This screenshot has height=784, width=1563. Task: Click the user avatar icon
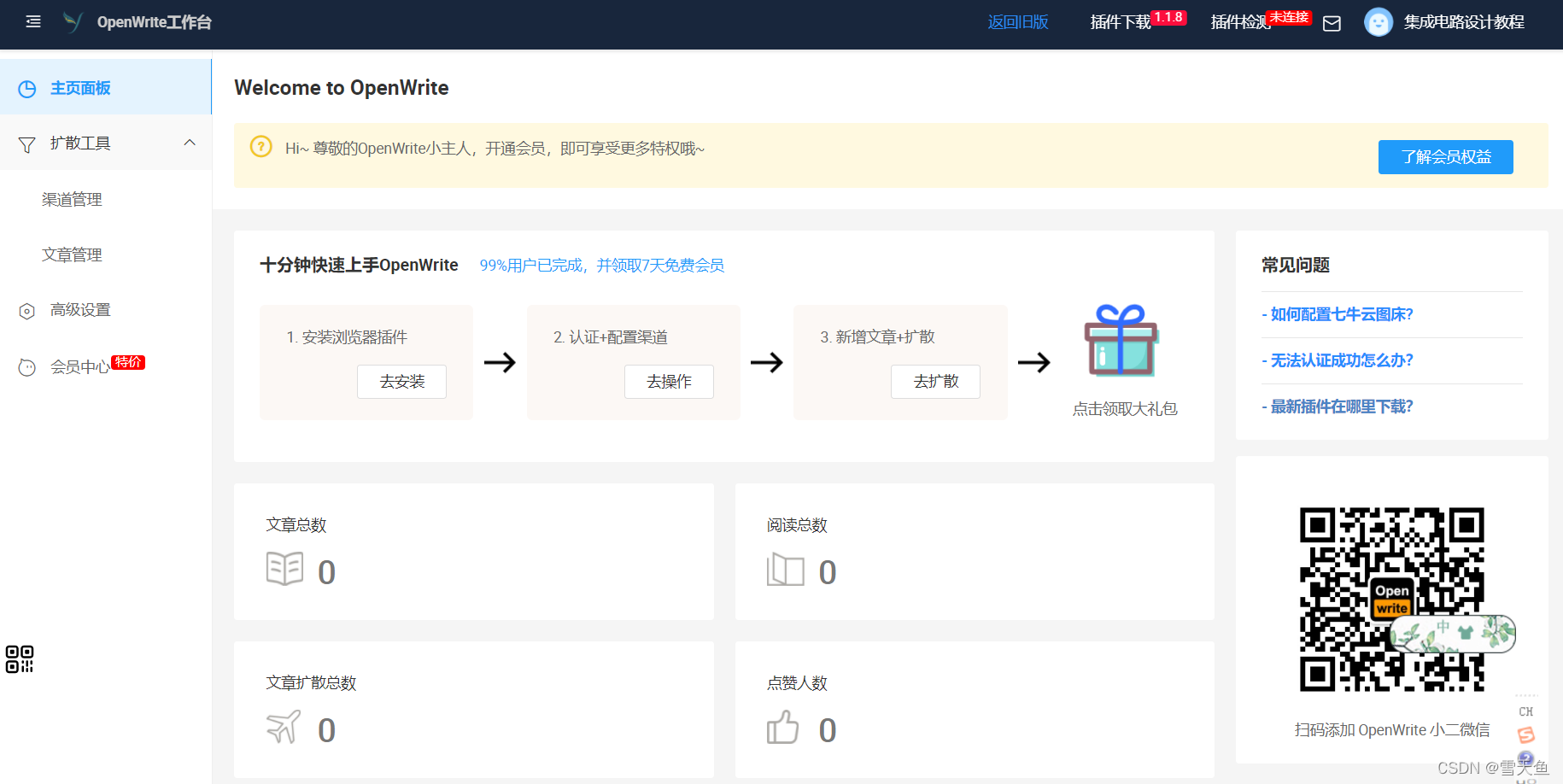1378,22
